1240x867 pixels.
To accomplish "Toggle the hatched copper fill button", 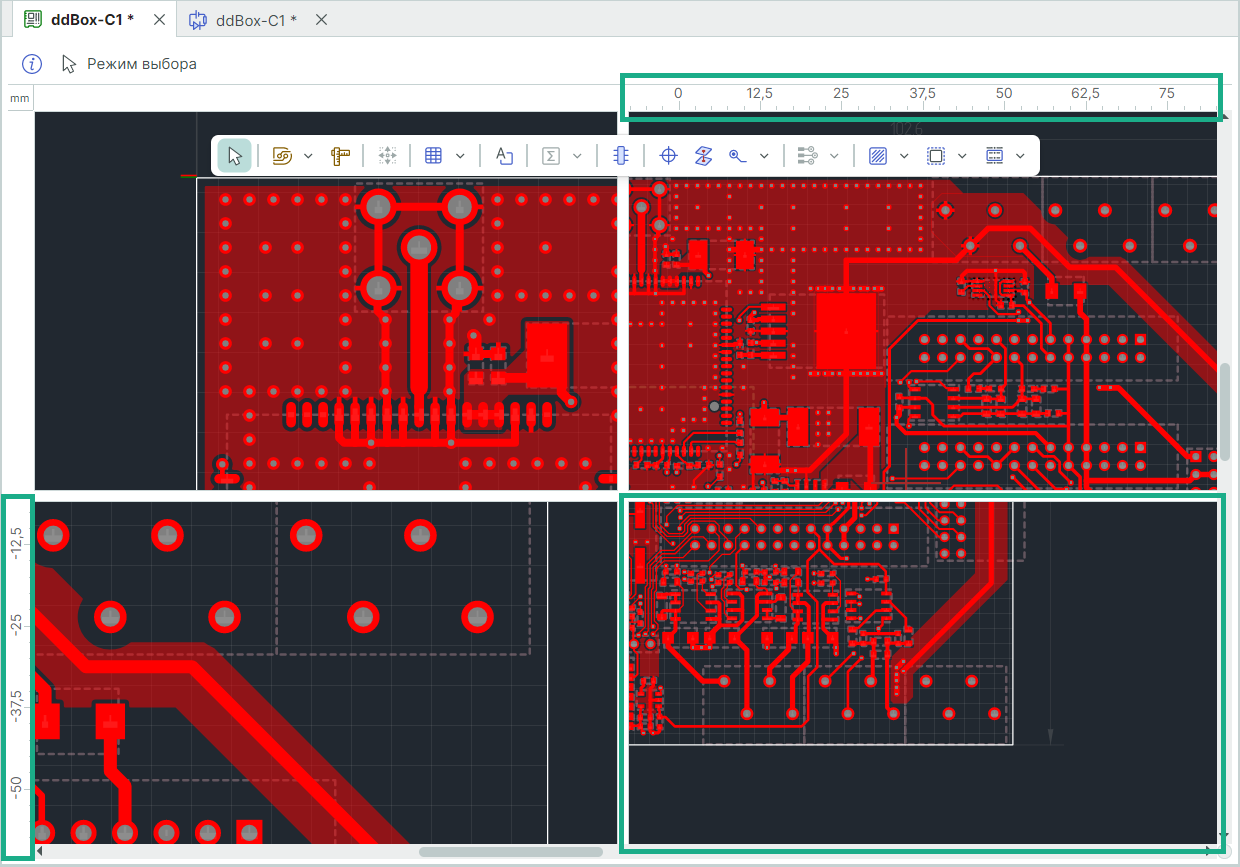I will point(878,156).
